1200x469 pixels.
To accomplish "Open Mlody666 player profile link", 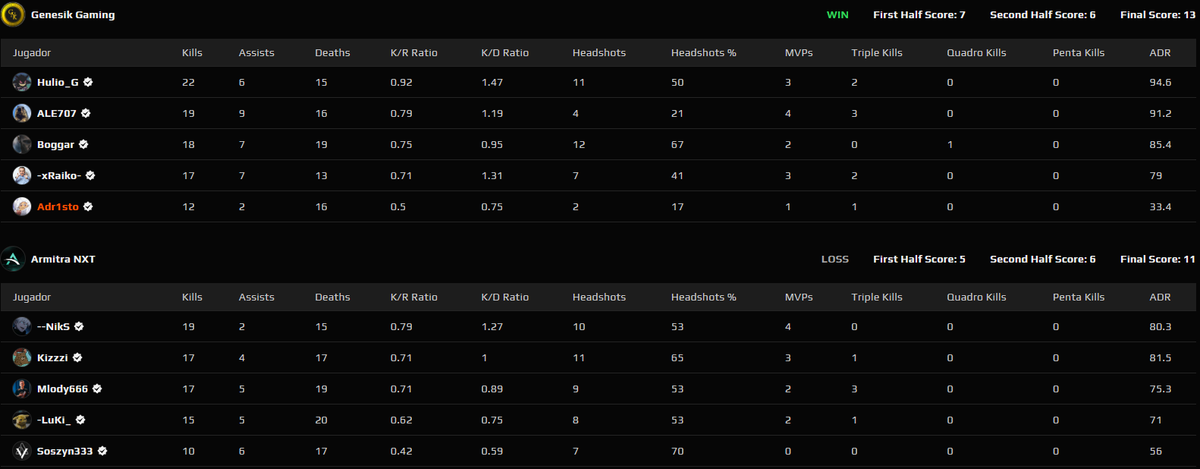I will 63,389.
